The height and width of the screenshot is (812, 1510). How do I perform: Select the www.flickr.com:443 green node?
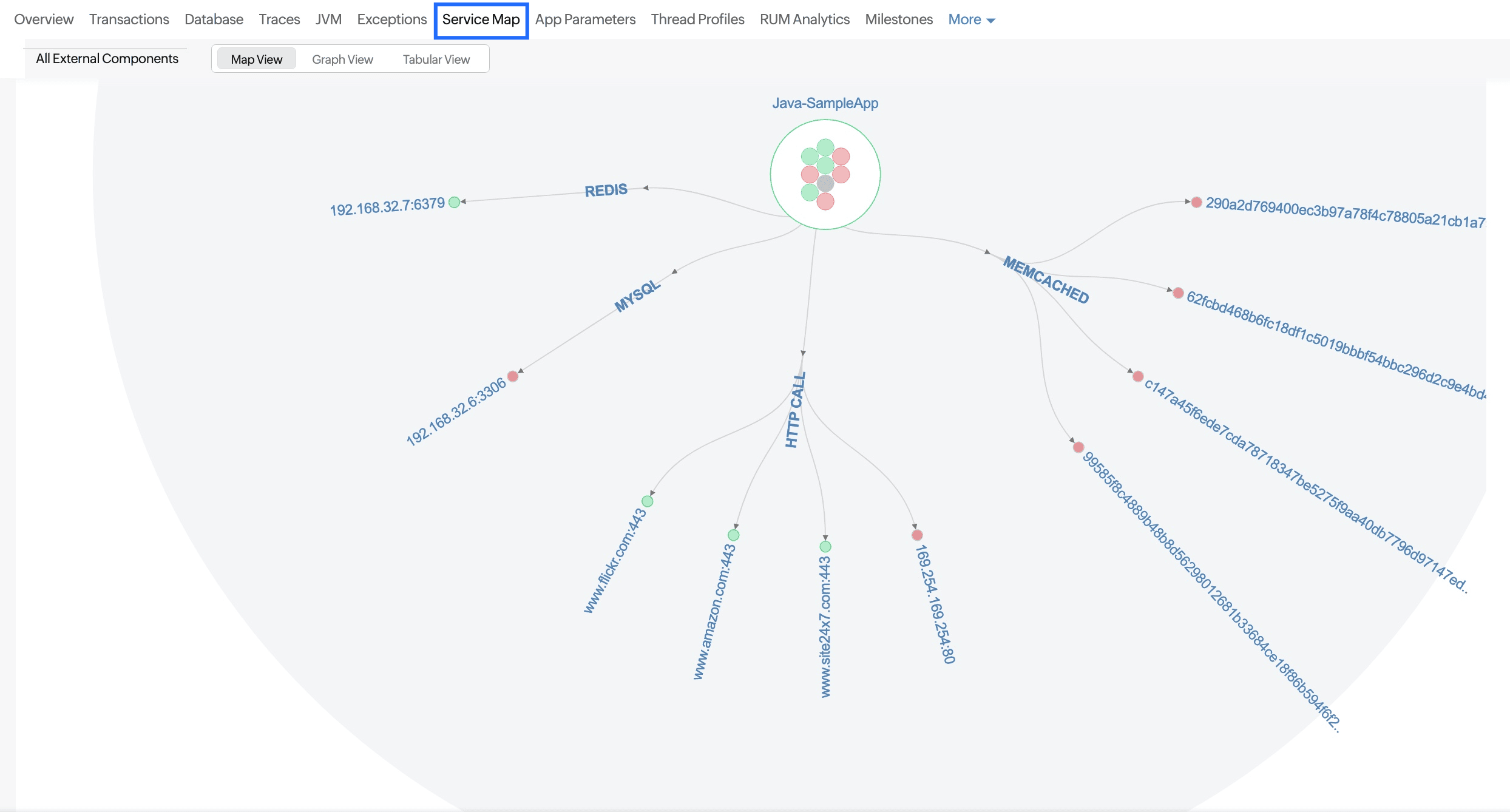pyautogui.click(x=648, y=501)
